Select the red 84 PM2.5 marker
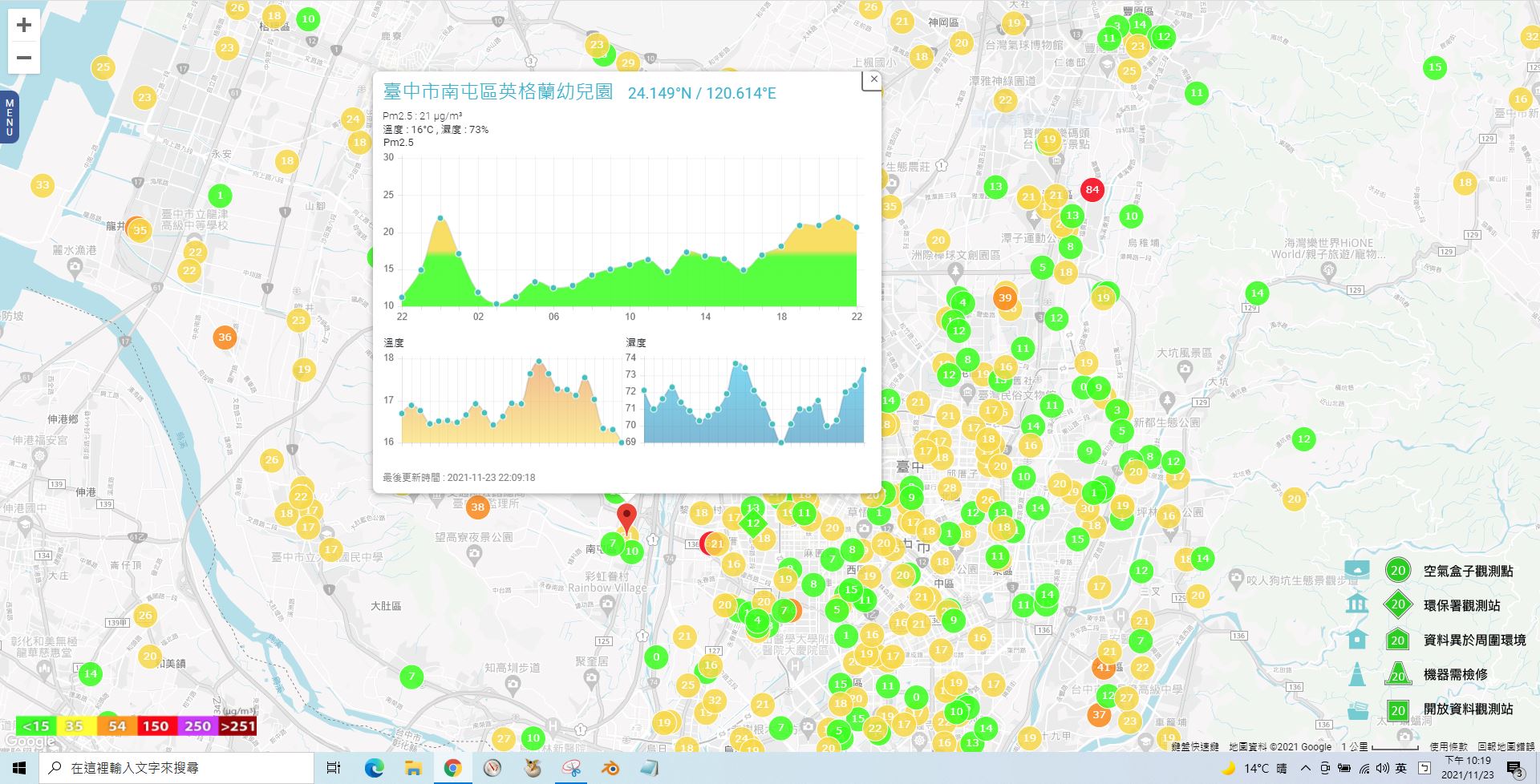This screenshot has width=1540, height=784. [x=1092, y=190]
